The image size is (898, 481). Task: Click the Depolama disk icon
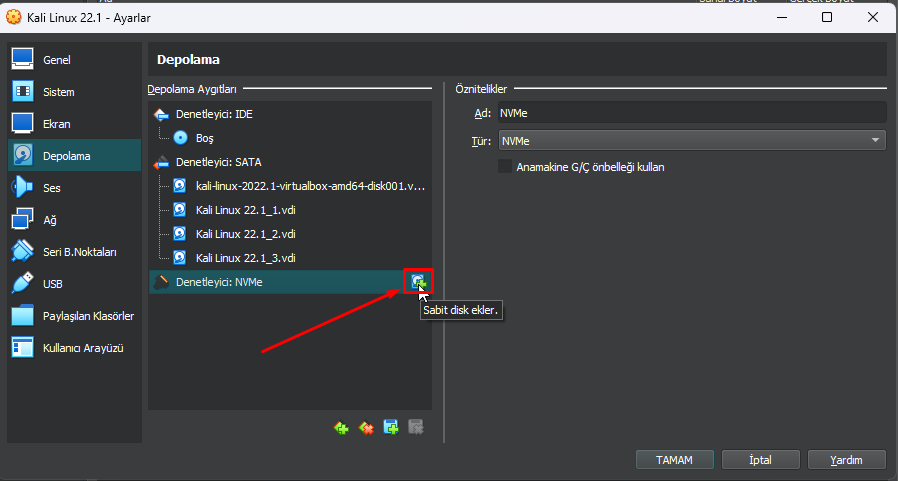(22, 155)
